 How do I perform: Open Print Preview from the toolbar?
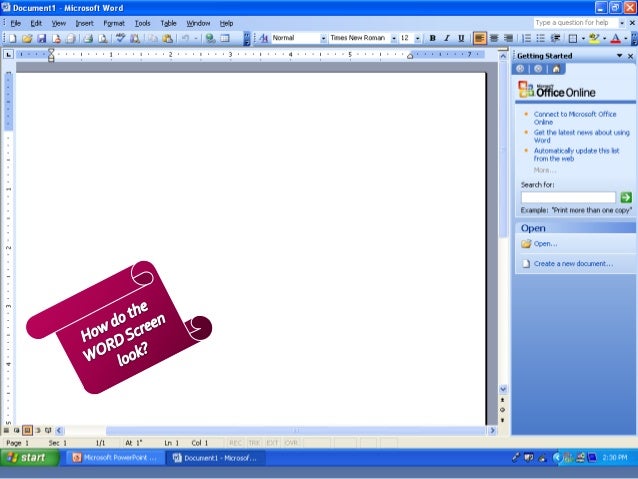click(103, 38)
